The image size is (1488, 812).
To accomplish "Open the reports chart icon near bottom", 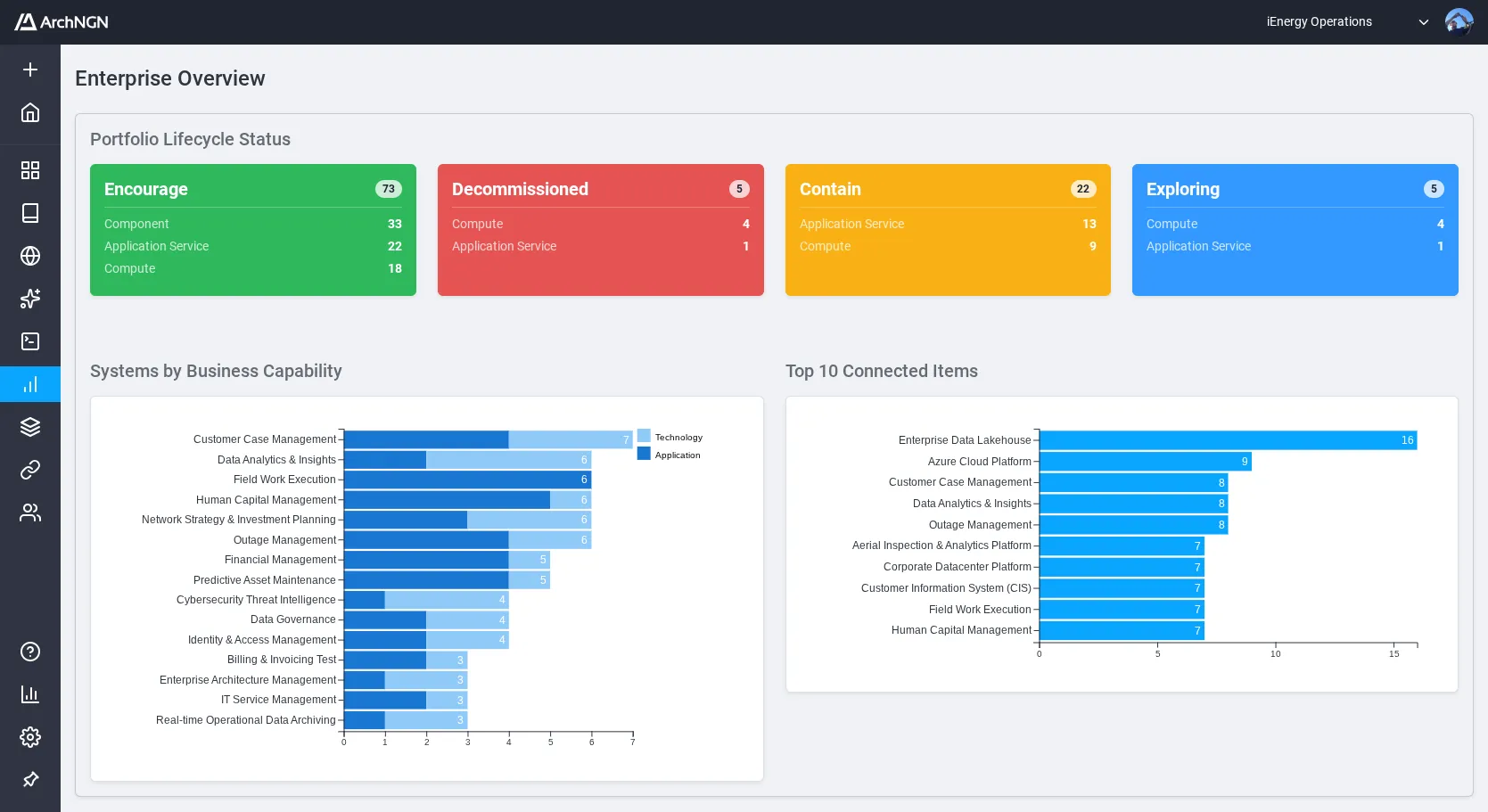I will tap(30, 694).
